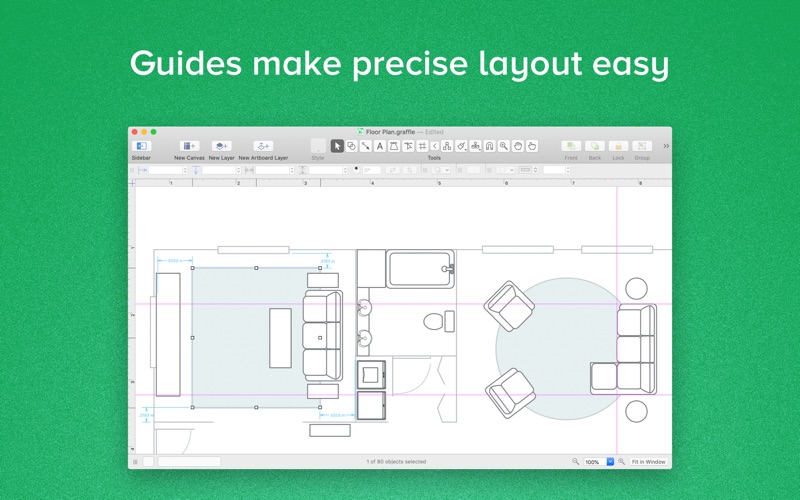Select the Line tool
Image resolution: width=800 pixels, height=500 pixels.
[366, 146]
